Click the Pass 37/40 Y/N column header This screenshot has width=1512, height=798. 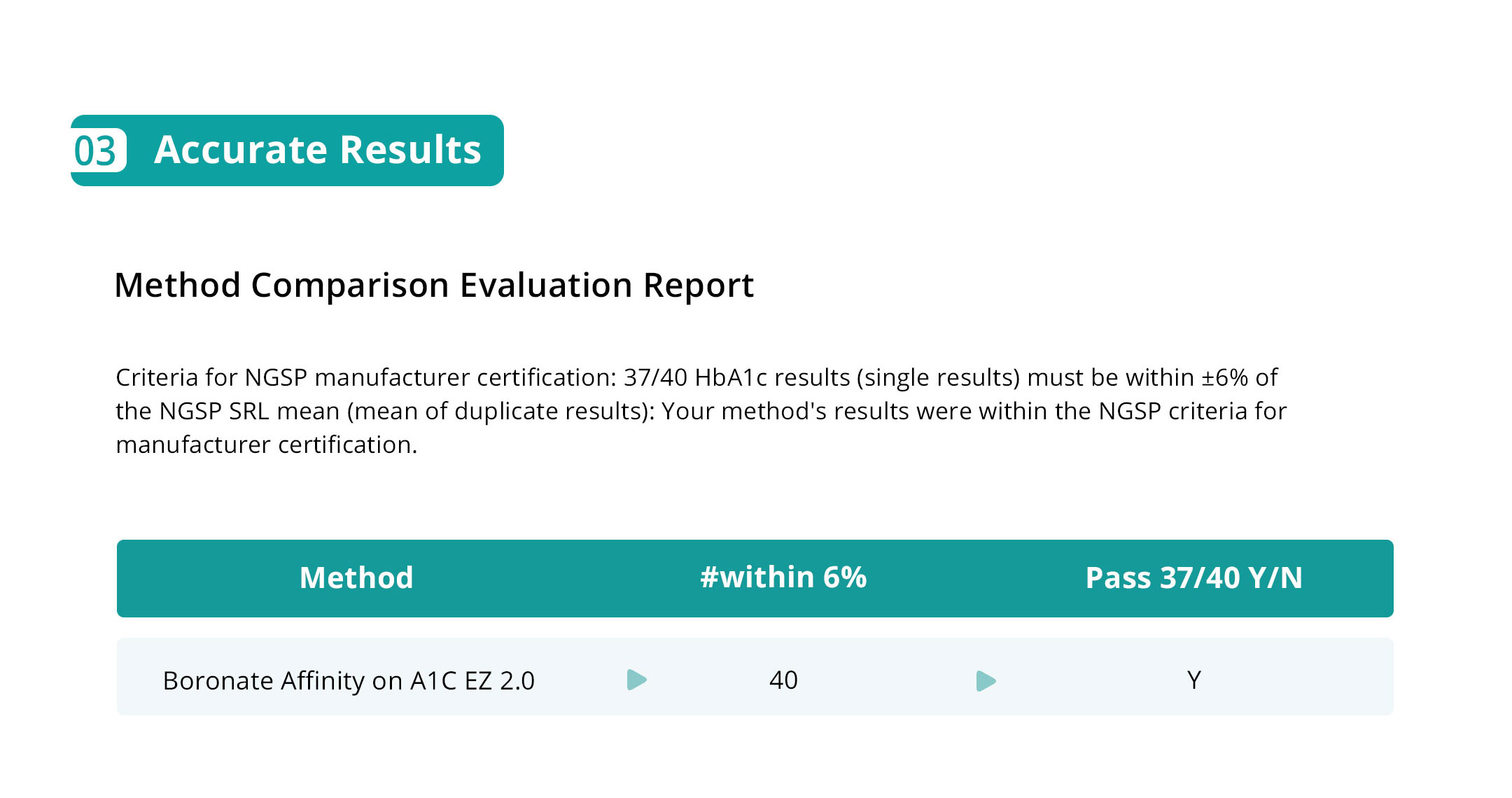pyautogui.click(x=1193, y=578)
